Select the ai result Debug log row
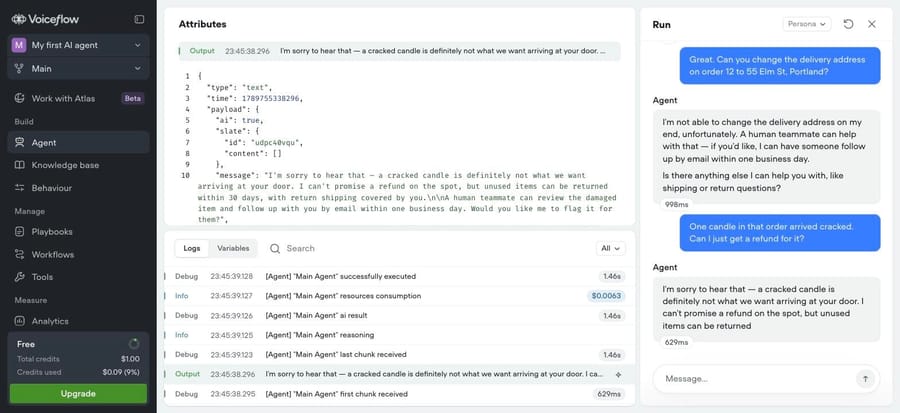Image resolution: width=900 pixels, height=413 pixels. pyautogui.click(x=399, y=315)
